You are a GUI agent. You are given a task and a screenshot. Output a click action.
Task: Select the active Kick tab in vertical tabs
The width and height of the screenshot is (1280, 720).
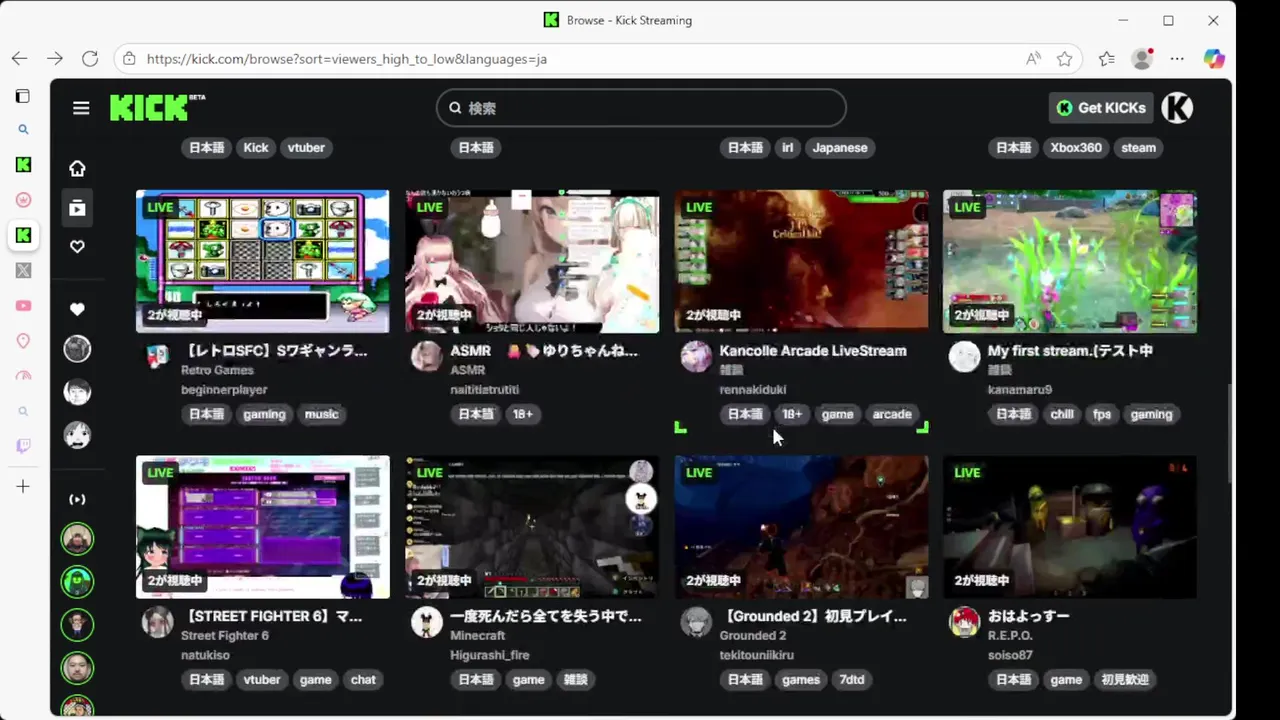[x=24, y=235]
